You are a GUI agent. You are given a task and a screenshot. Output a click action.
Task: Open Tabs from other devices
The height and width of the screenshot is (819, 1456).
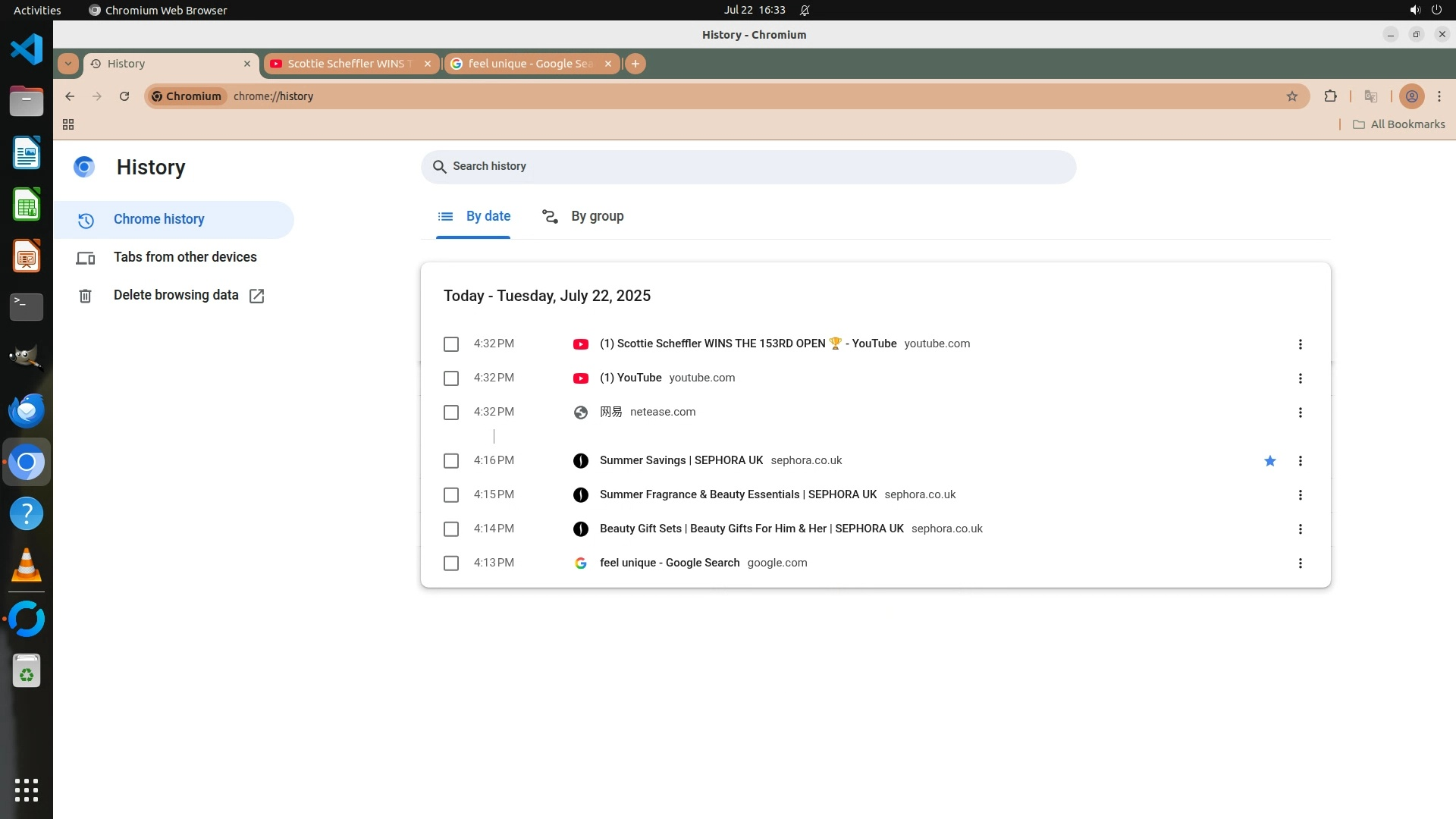[x=185, y=257]
